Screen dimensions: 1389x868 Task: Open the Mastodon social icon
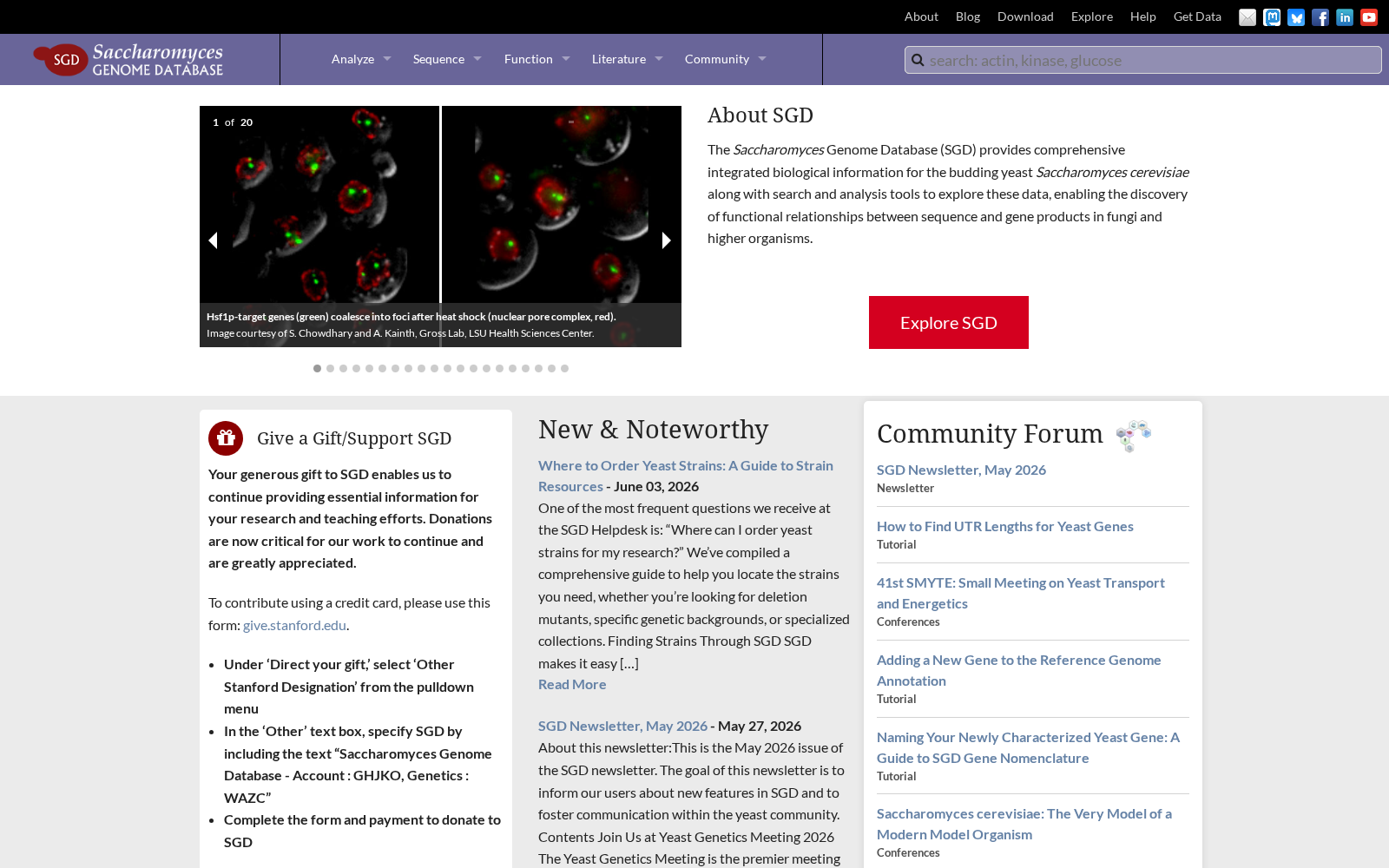[x=1272, y=17]
